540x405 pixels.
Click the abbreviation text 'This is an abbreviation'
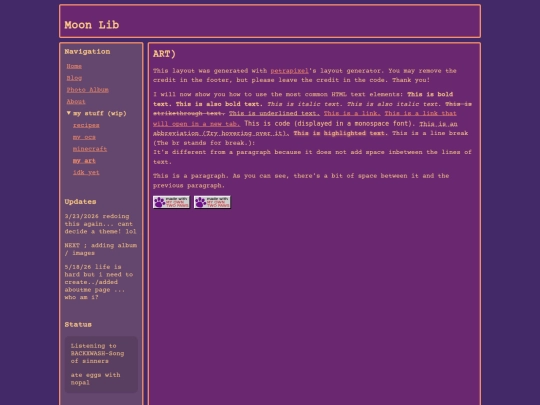click(305, 128)
